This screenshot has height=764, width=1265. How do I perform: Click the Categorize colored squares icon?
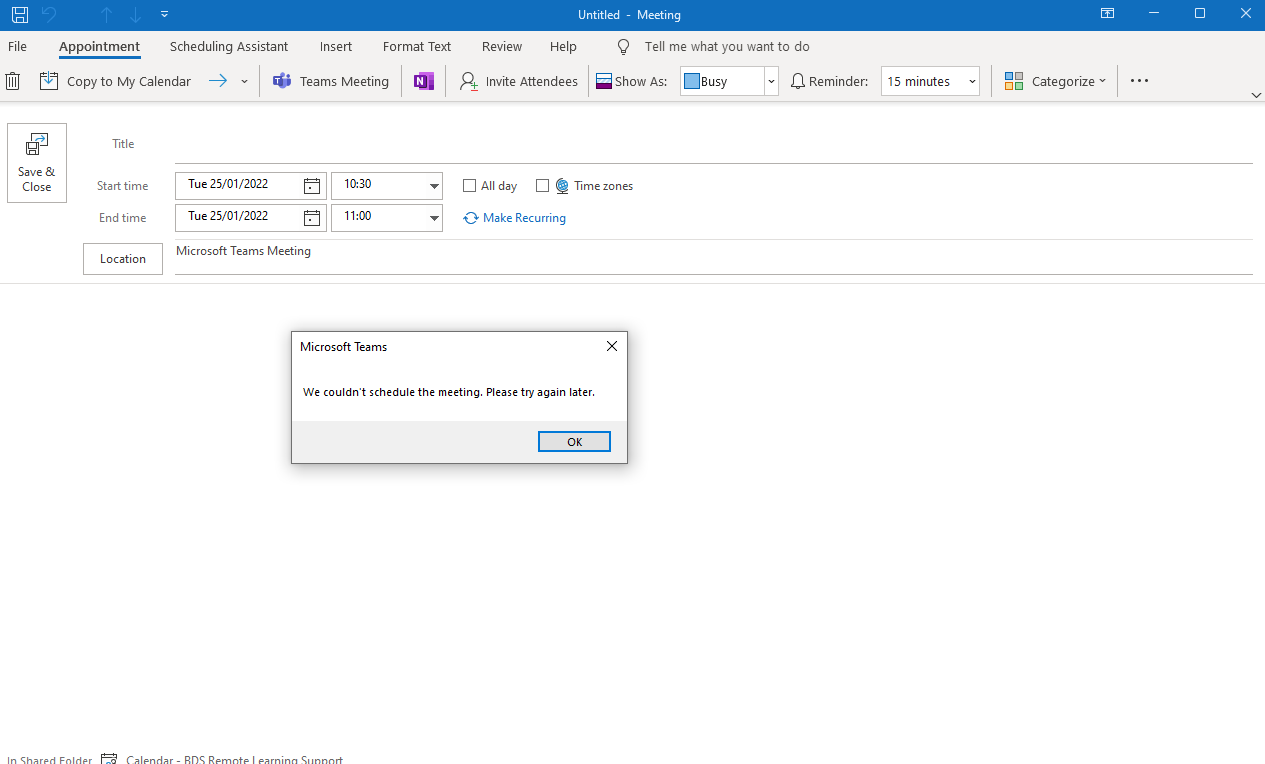pos(1014,81)
